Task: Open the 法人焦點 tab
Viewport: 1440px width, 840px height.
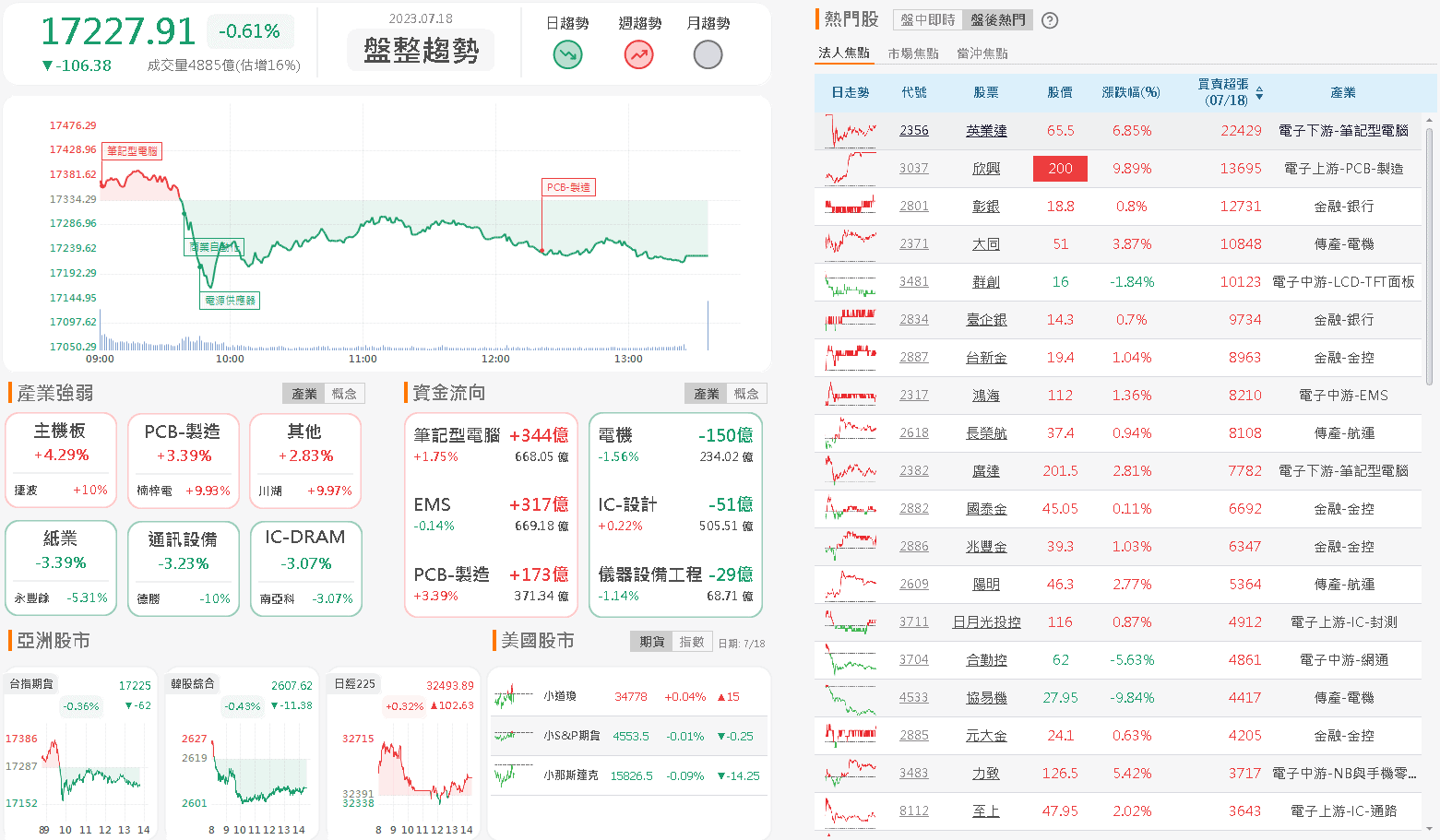Action: click(843, 53)
